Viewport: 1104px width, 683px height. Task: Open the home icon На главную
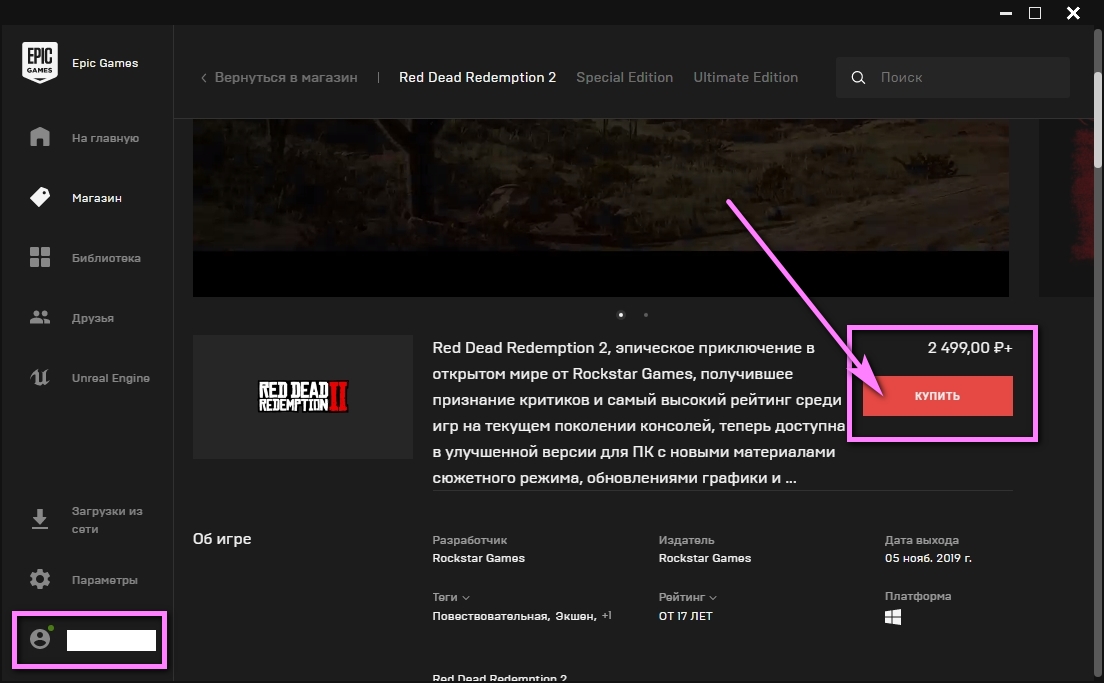tap(40, 138)
